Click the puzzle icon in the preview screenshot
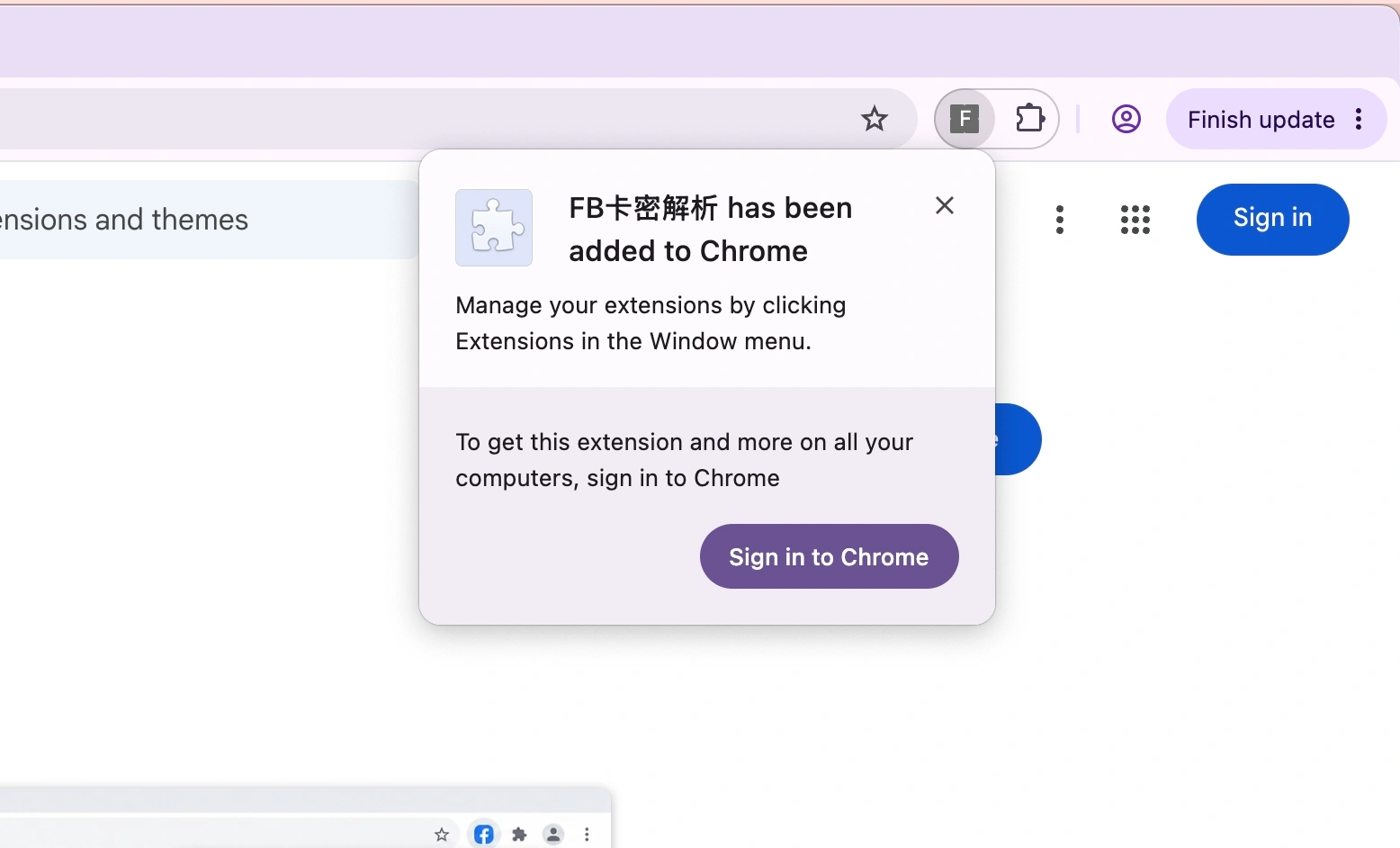1400x848 pixels. (x=519, y=834)
